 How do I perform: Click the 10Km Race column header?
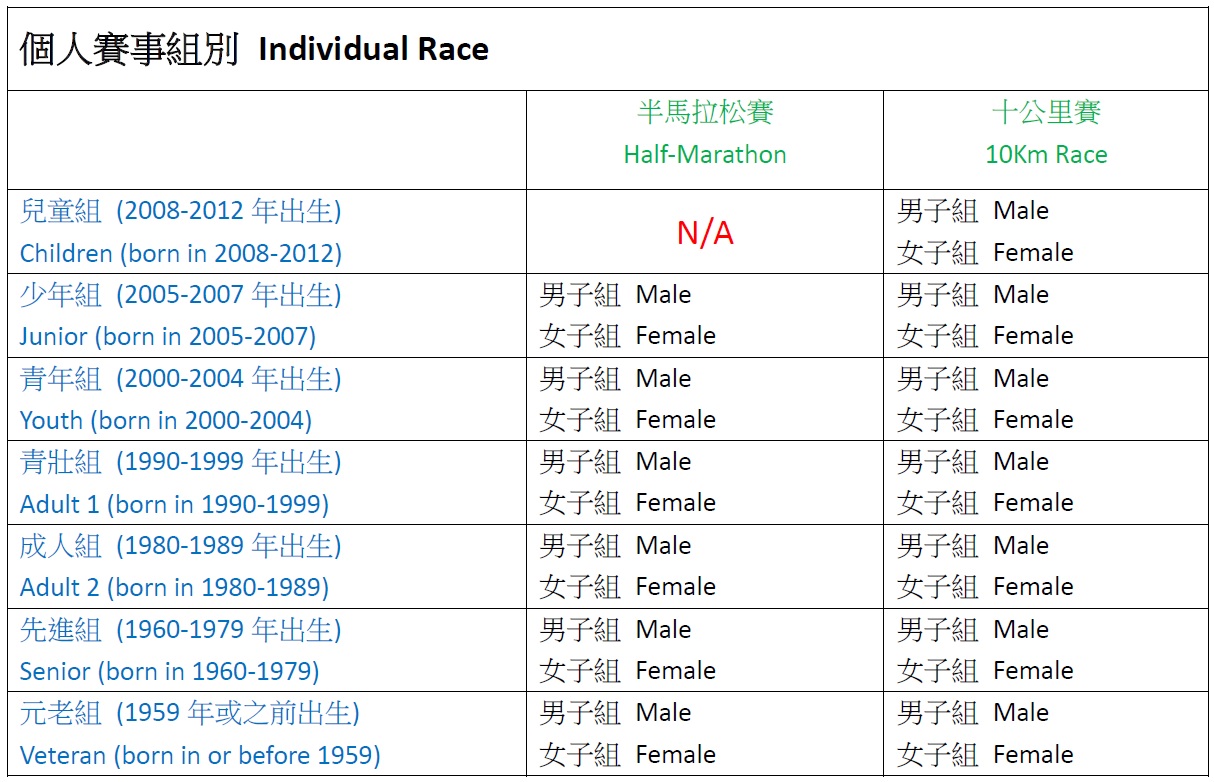[x=1046, y=154]
